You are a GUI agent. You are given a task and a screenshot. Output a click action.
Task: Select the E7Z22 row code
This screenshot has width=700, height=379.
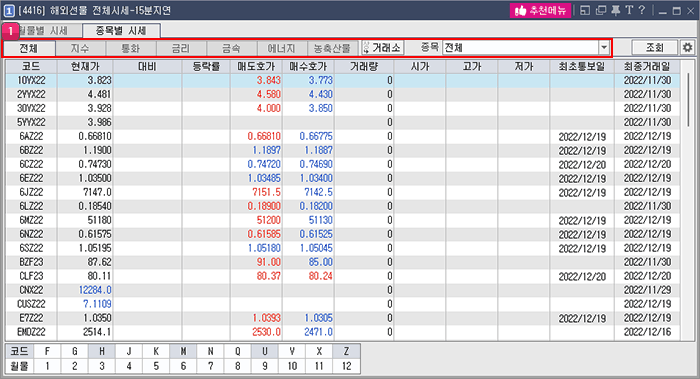coord(31,318)
